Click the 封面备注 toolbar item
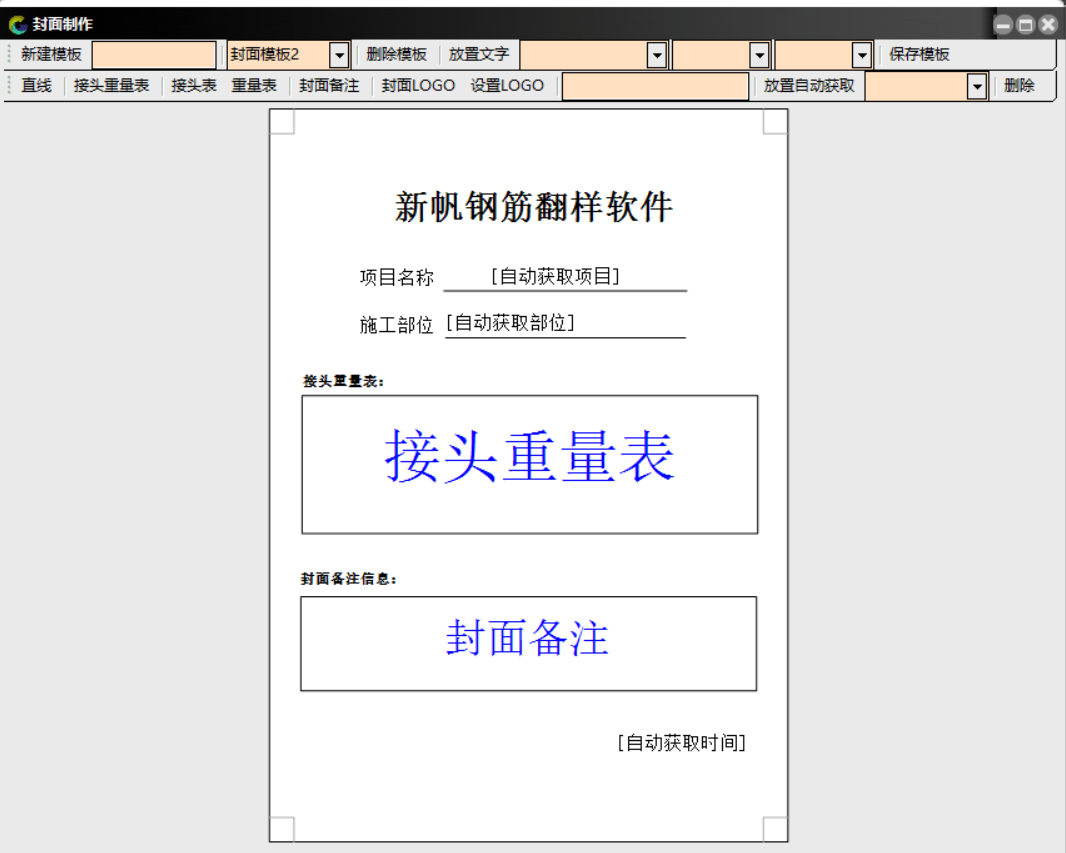The width and height of the screenshot is (1066, 853). tap(329, 86)
